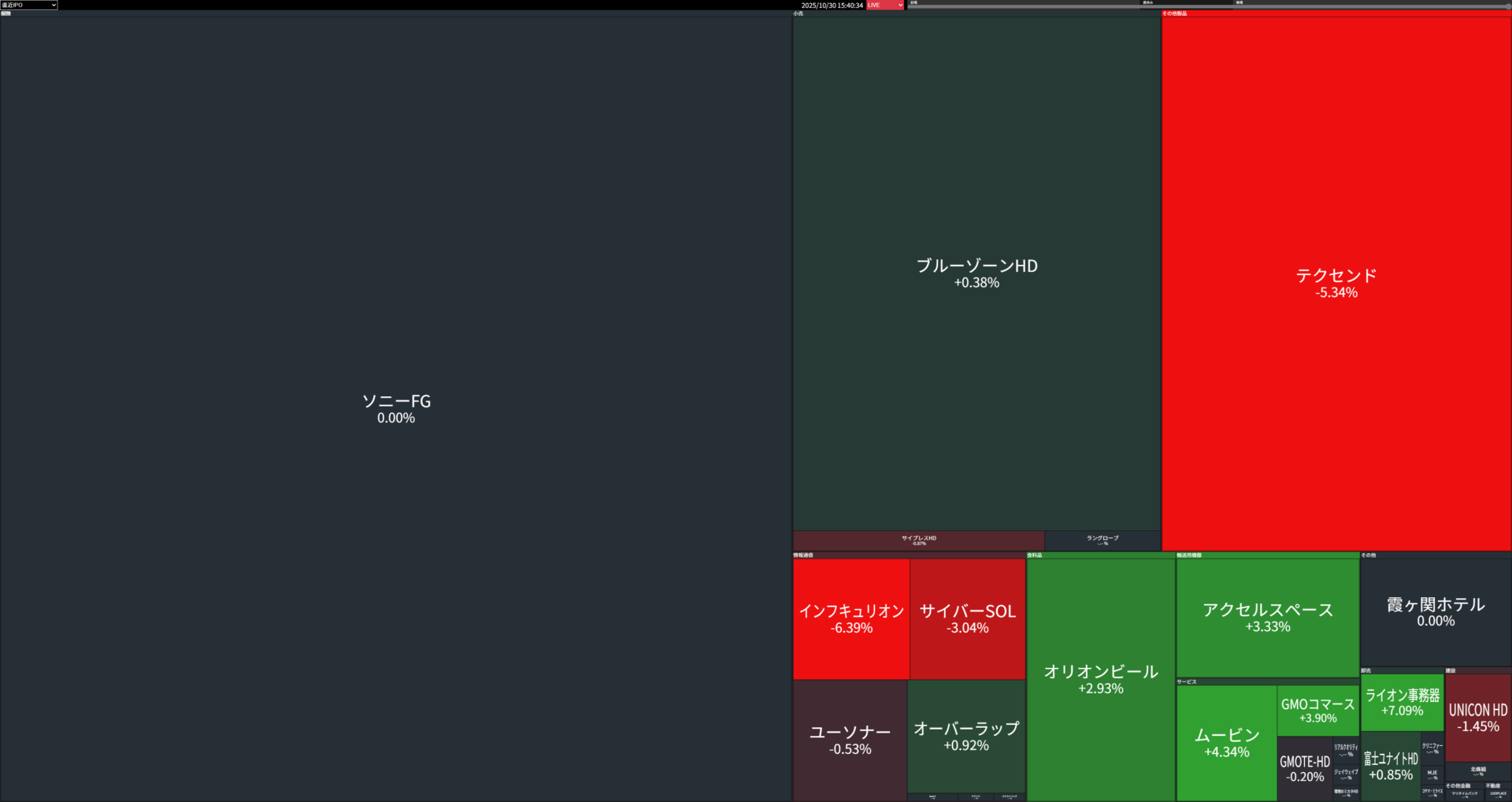This screenshot has width=1512, height=802.
Task: Click the ブルーゾーンHD tile
Action: point(976,273)
